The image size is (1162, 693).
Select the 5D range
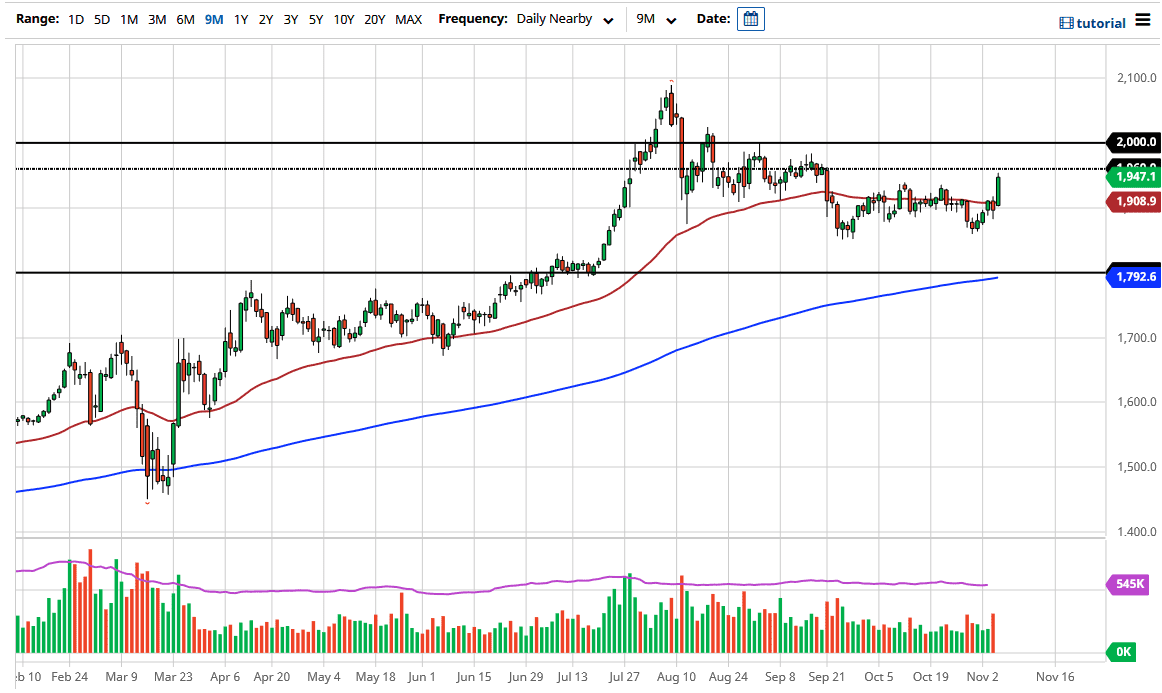pos(102,19)
